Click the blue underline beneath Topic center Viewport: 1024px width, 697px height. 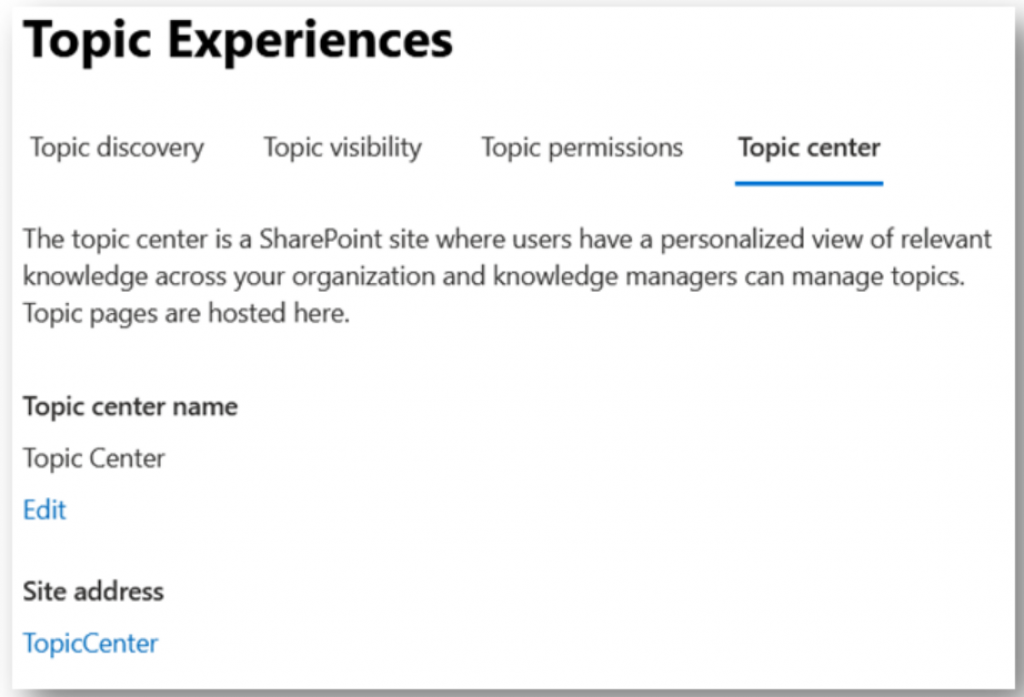click(x=809, y=184)
